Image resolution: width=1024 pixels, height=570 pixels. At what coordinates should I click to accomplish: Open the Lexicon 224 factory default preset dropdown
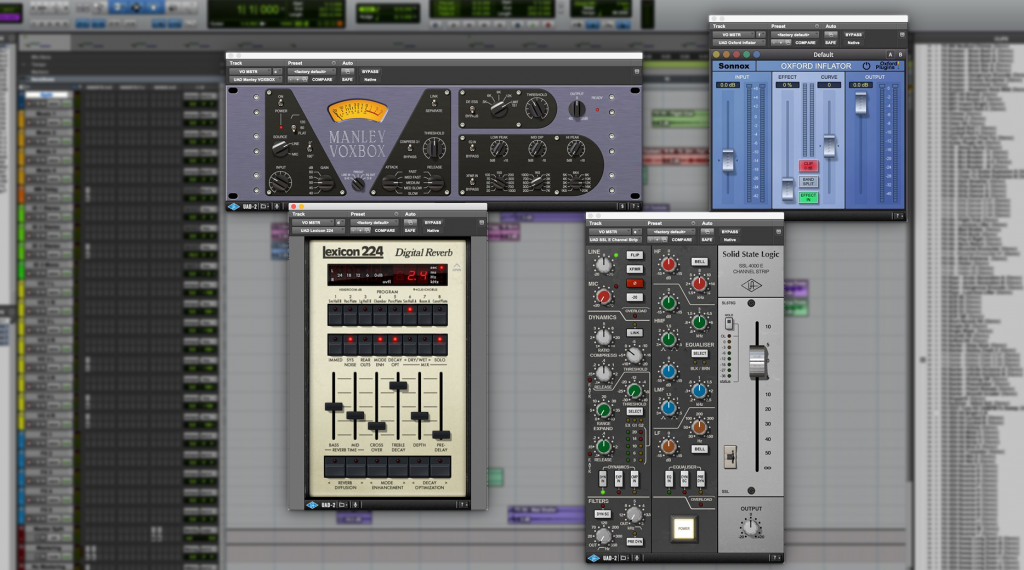click(x=374, y=223)
